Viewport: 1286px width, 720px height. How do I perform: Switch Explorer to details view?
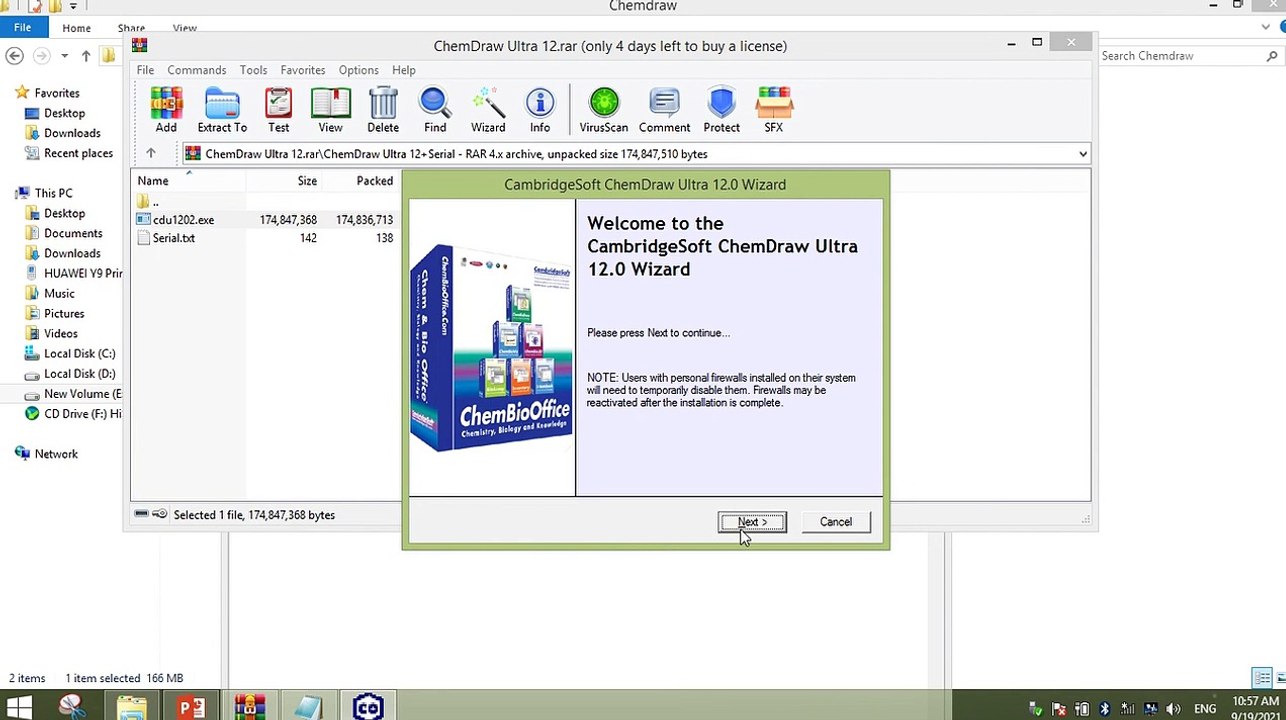click(x=1262, y=678)
